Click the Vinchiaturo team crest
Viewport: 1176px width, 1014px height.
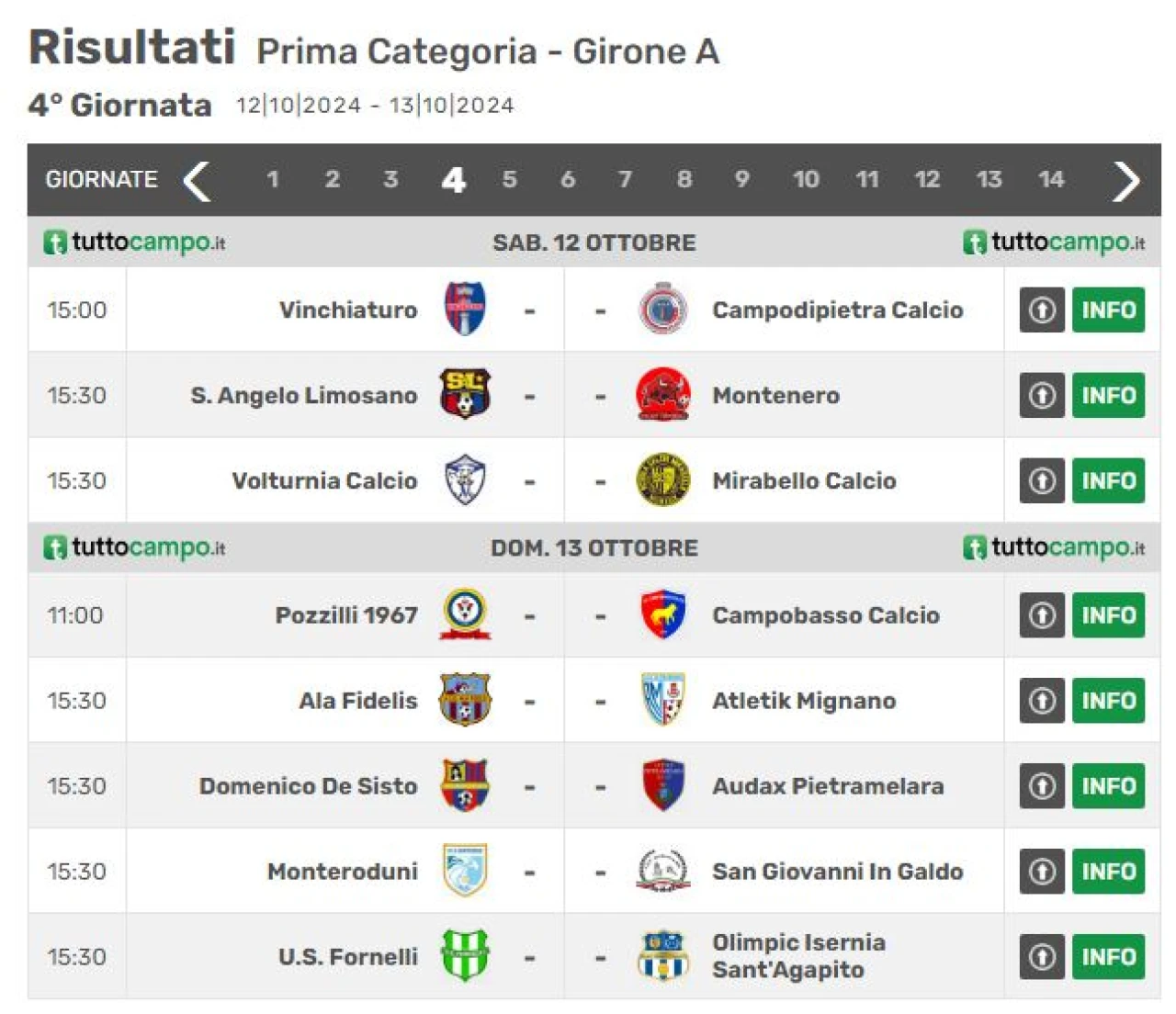click(x=465, y=310)
